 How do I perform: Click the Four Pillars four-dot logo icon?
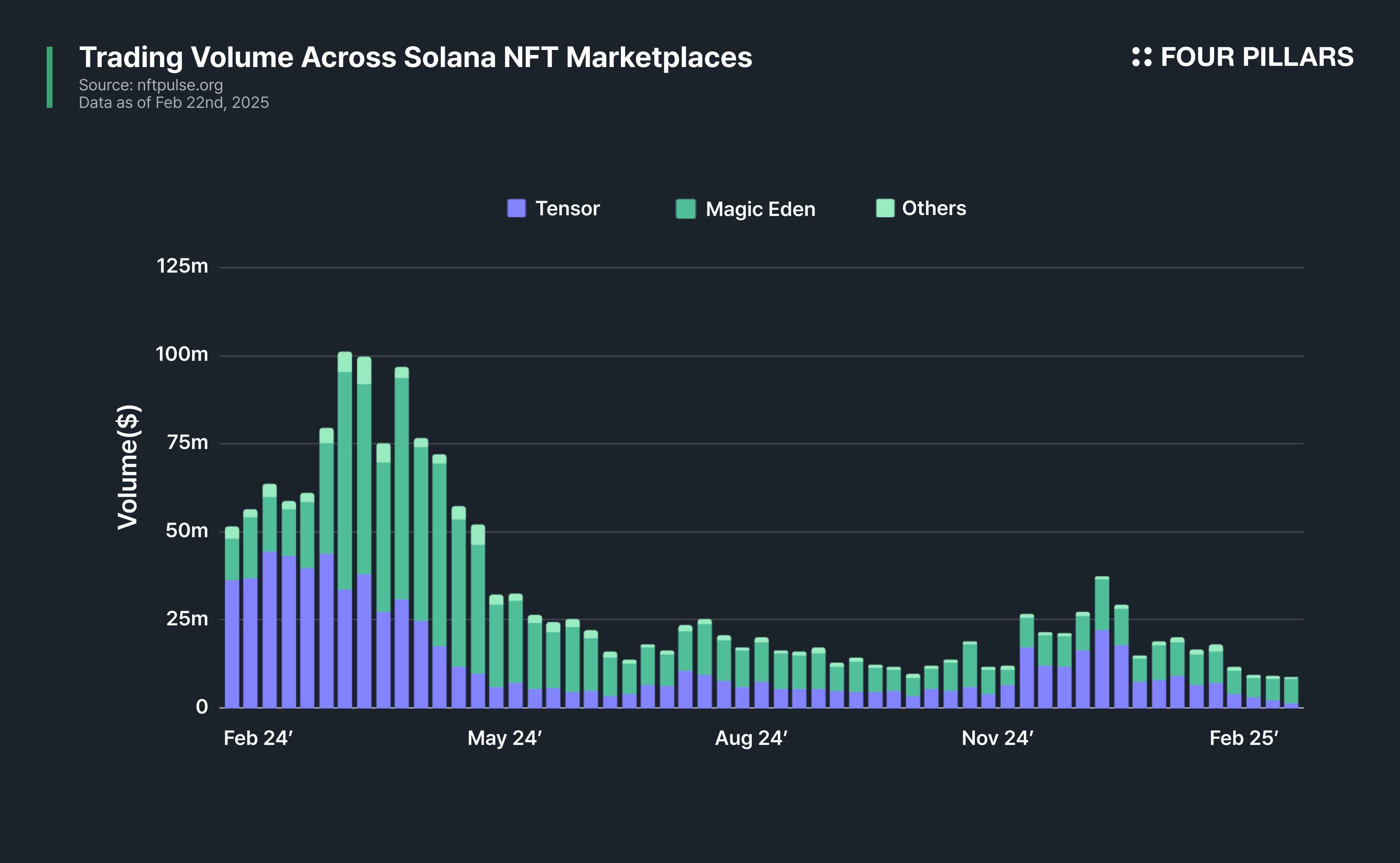(x=1142, y=56)
